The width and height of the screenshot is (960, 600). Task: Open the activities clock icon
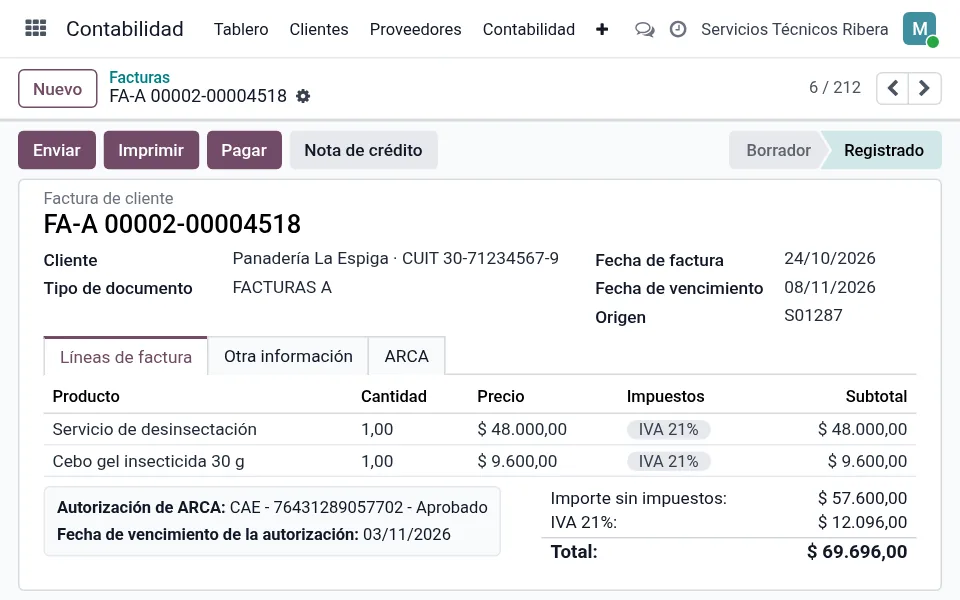pyautogui.click(x=678, y=29)
